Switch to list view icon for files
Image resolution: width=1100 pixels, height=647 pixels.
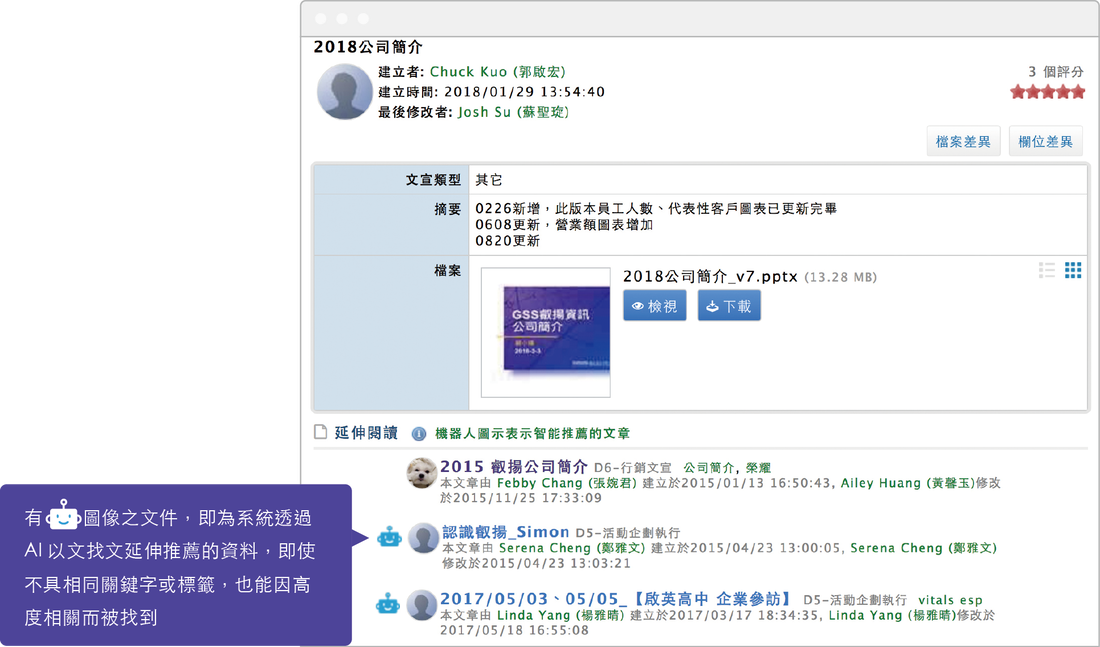click(1047, 270)
